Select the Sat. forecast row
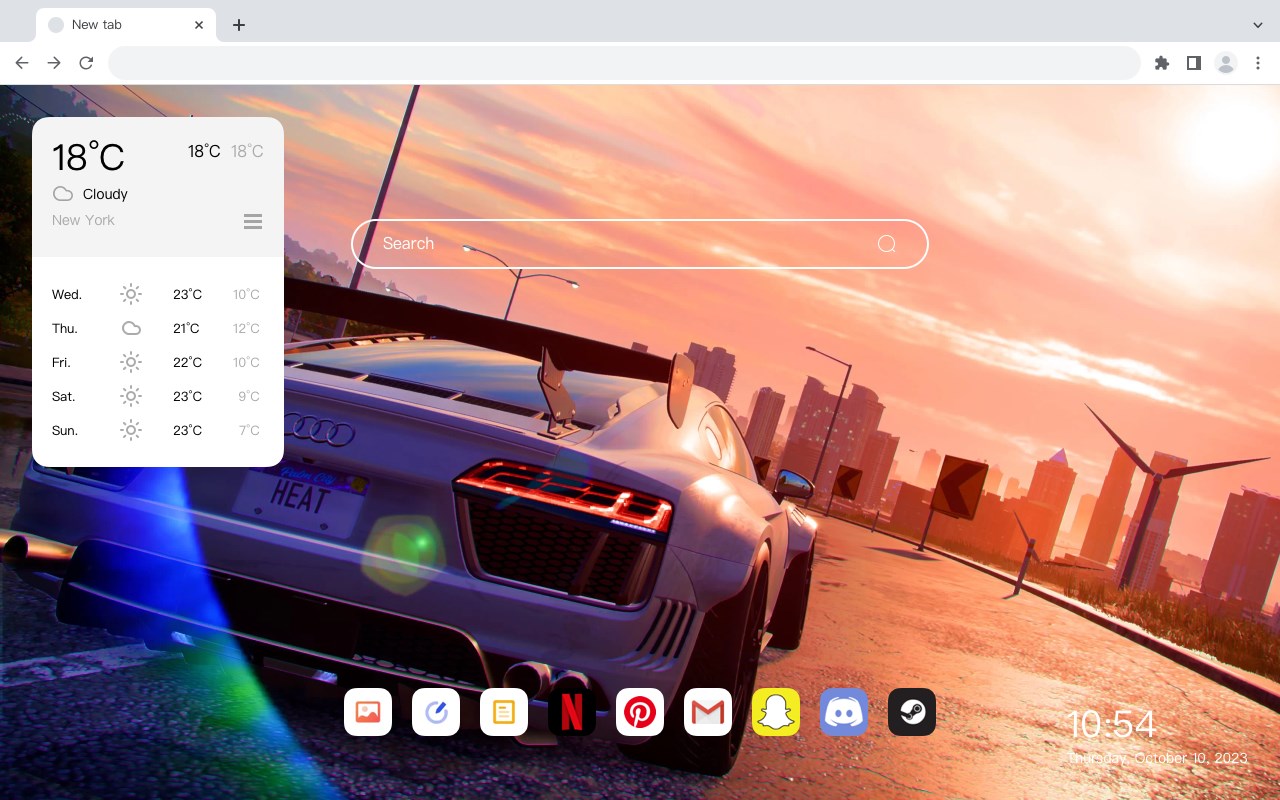1280x800 pixels. [158, 396]
